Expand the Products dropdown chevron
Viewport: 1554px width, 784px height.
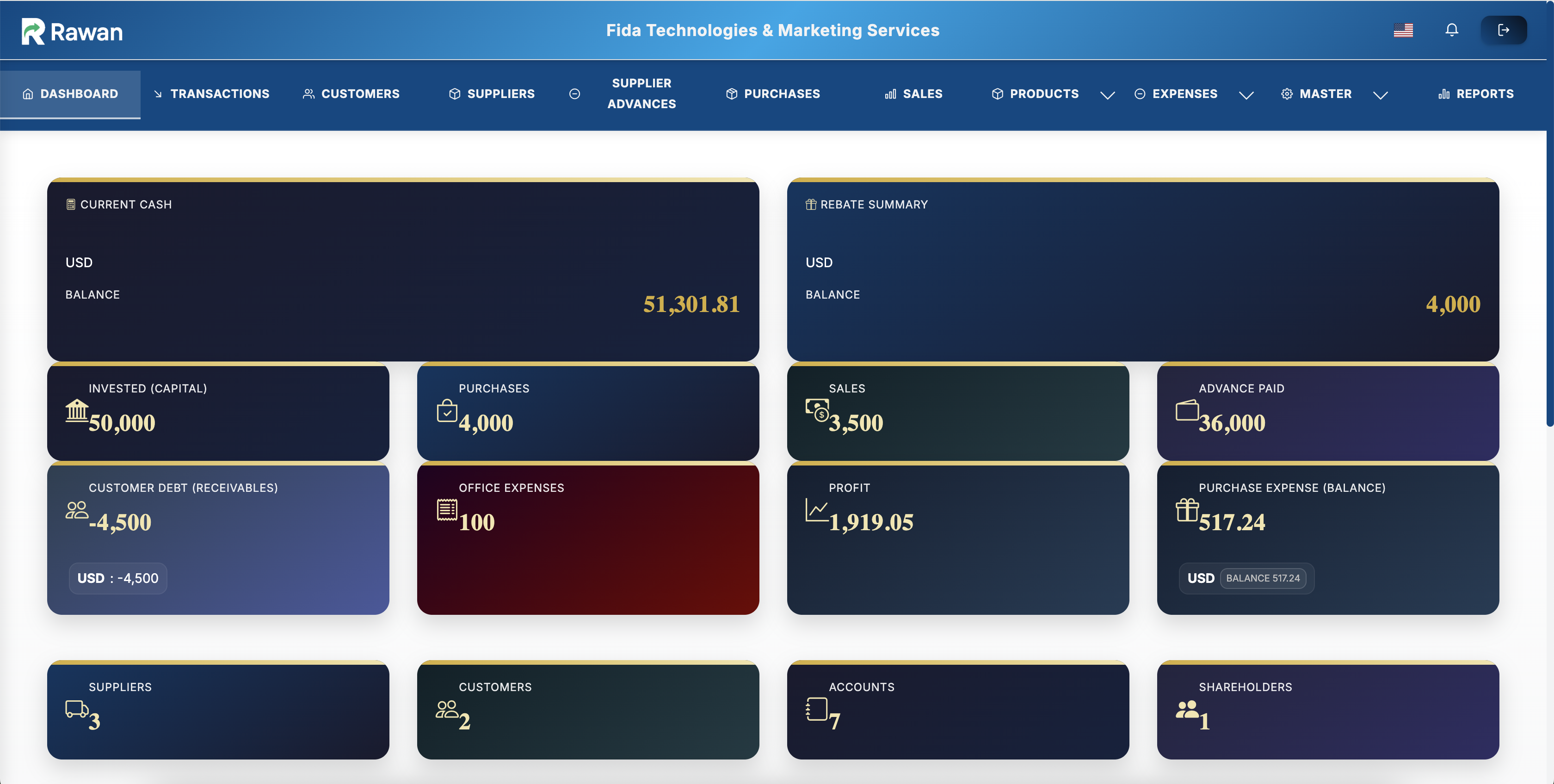point(1108,95)
